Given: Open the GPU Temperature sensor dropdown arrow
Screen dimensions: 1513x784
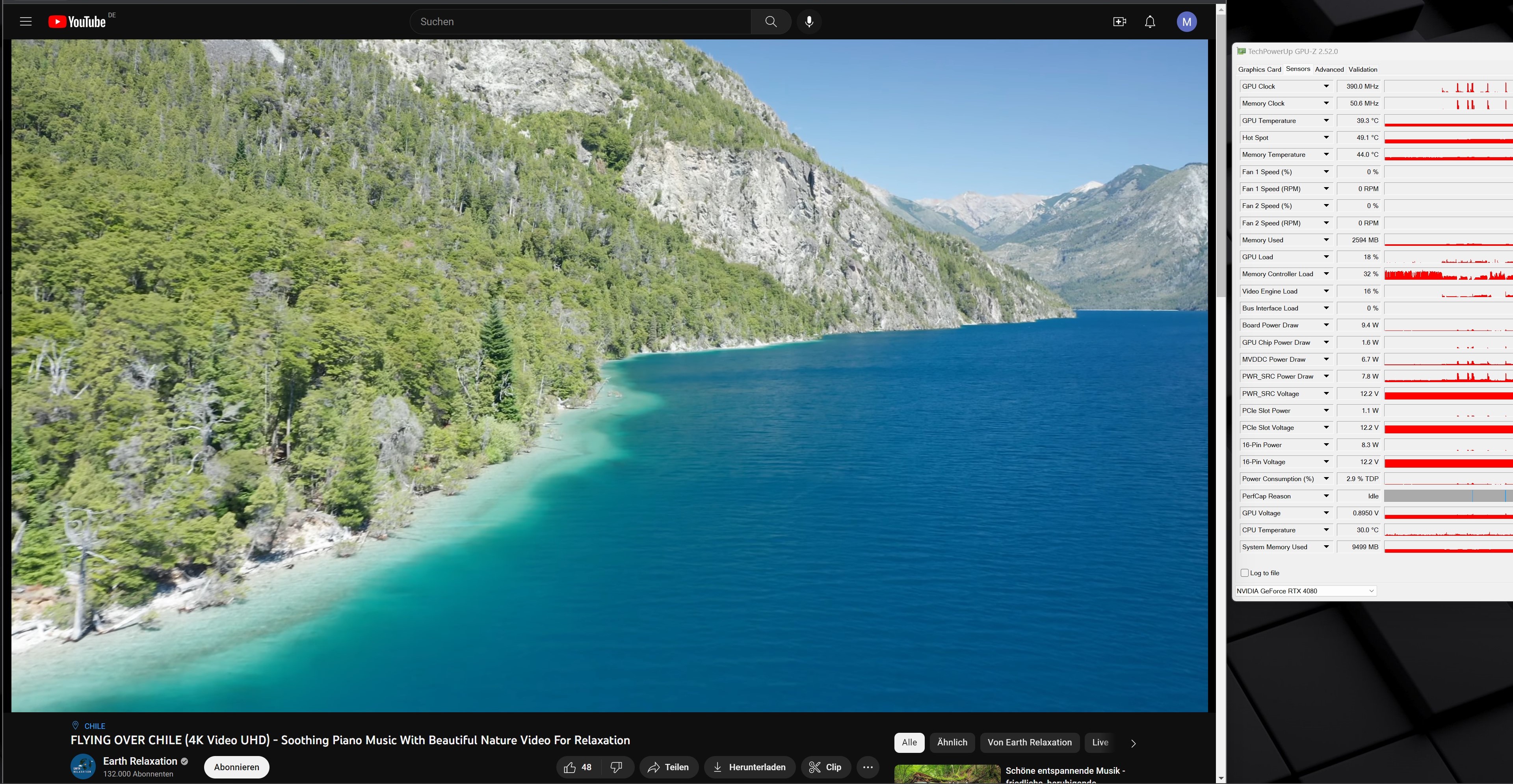Looking at the screenshot, I should [1325, 121].
